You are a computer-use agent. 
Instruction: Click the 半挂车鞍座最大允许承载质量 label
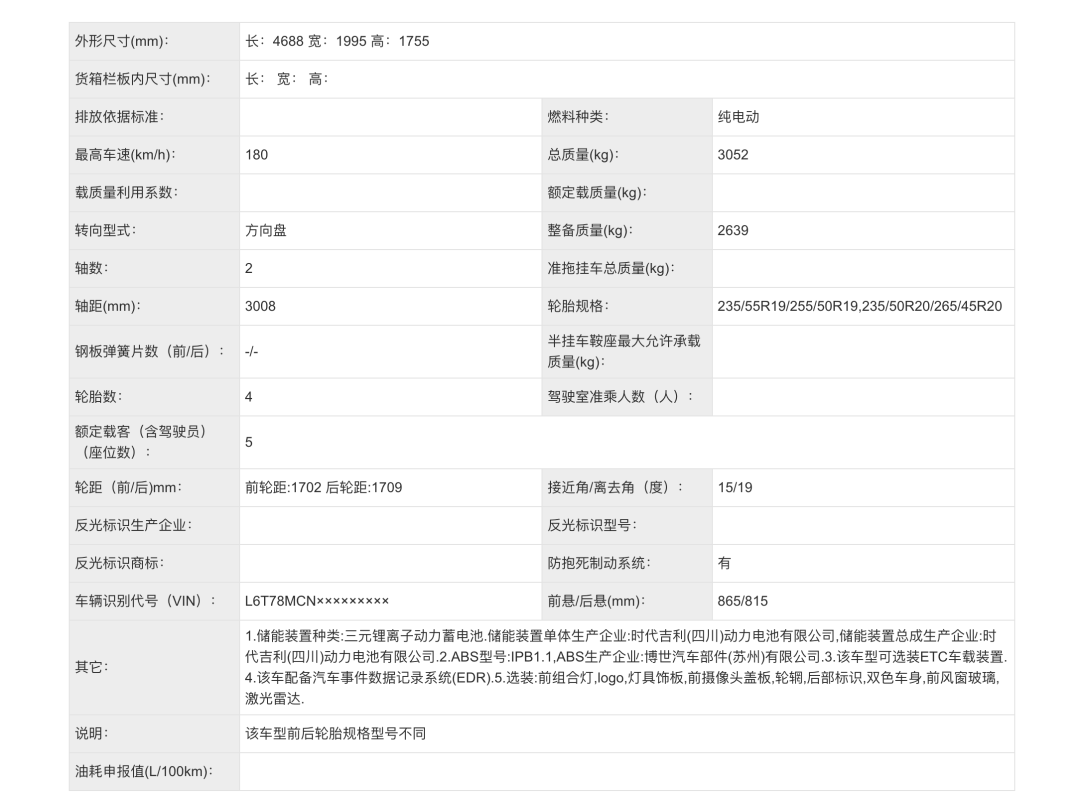point(624,351)
